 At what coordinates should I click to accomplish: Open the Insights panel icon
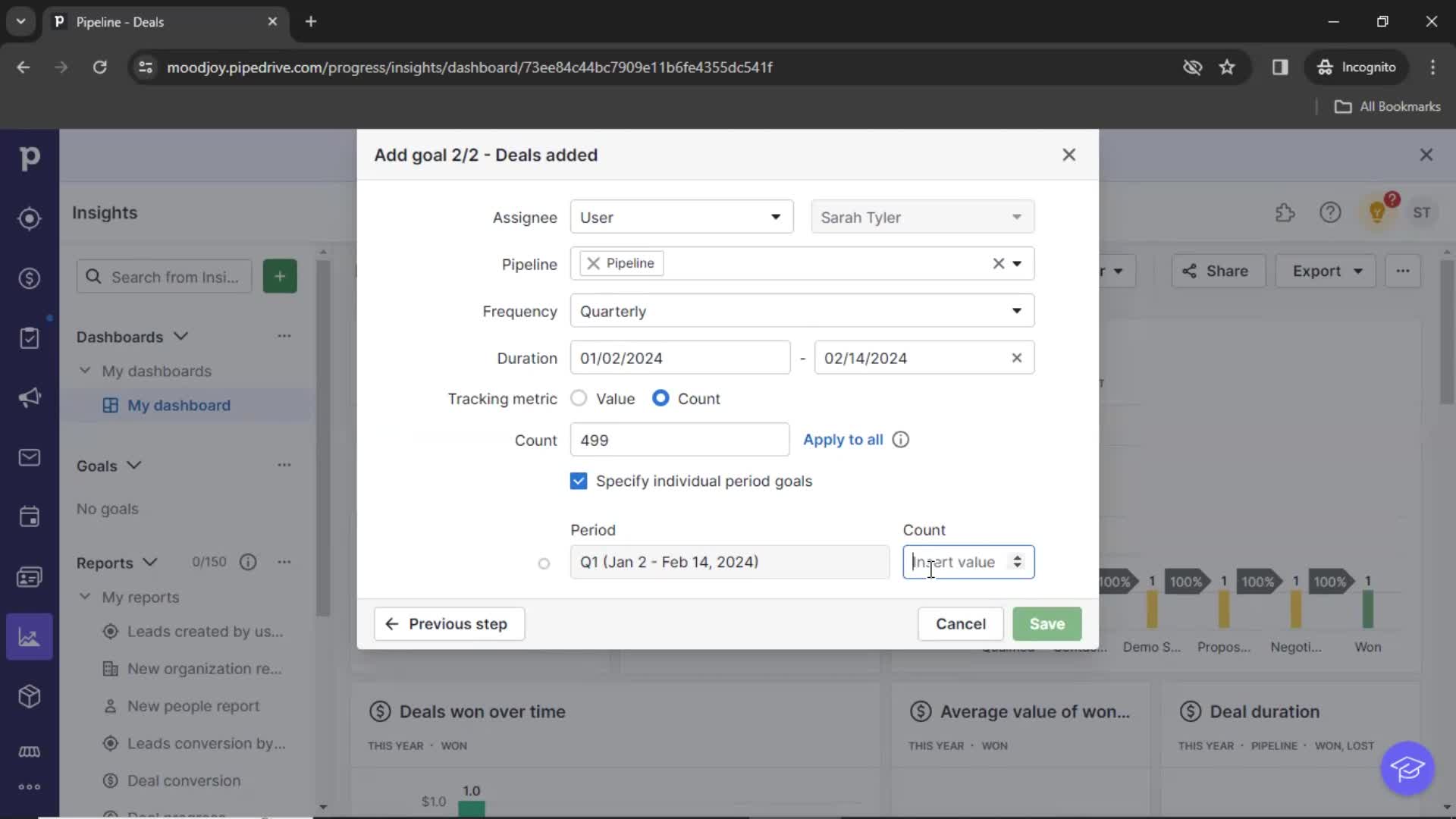(30, 638)
